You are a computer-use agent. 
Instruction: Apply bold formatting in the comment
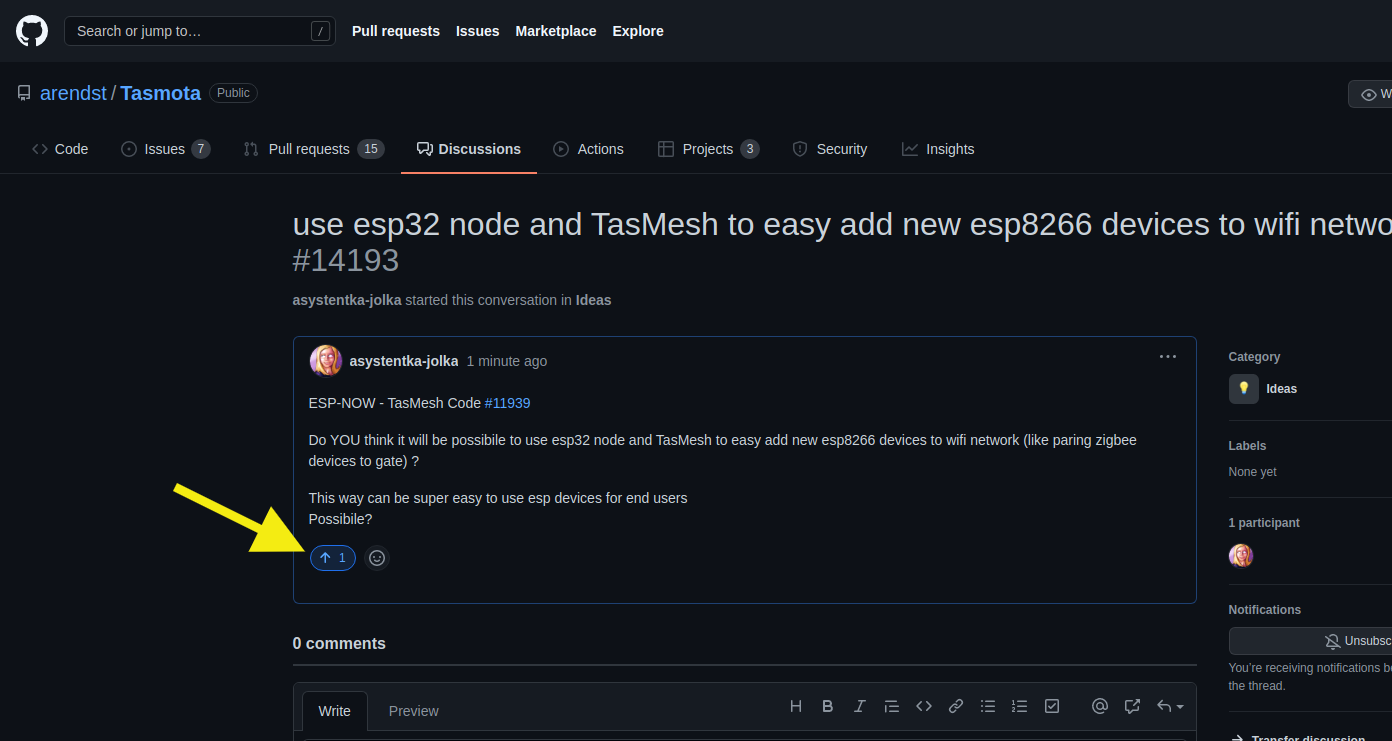(x=828, y=706)
